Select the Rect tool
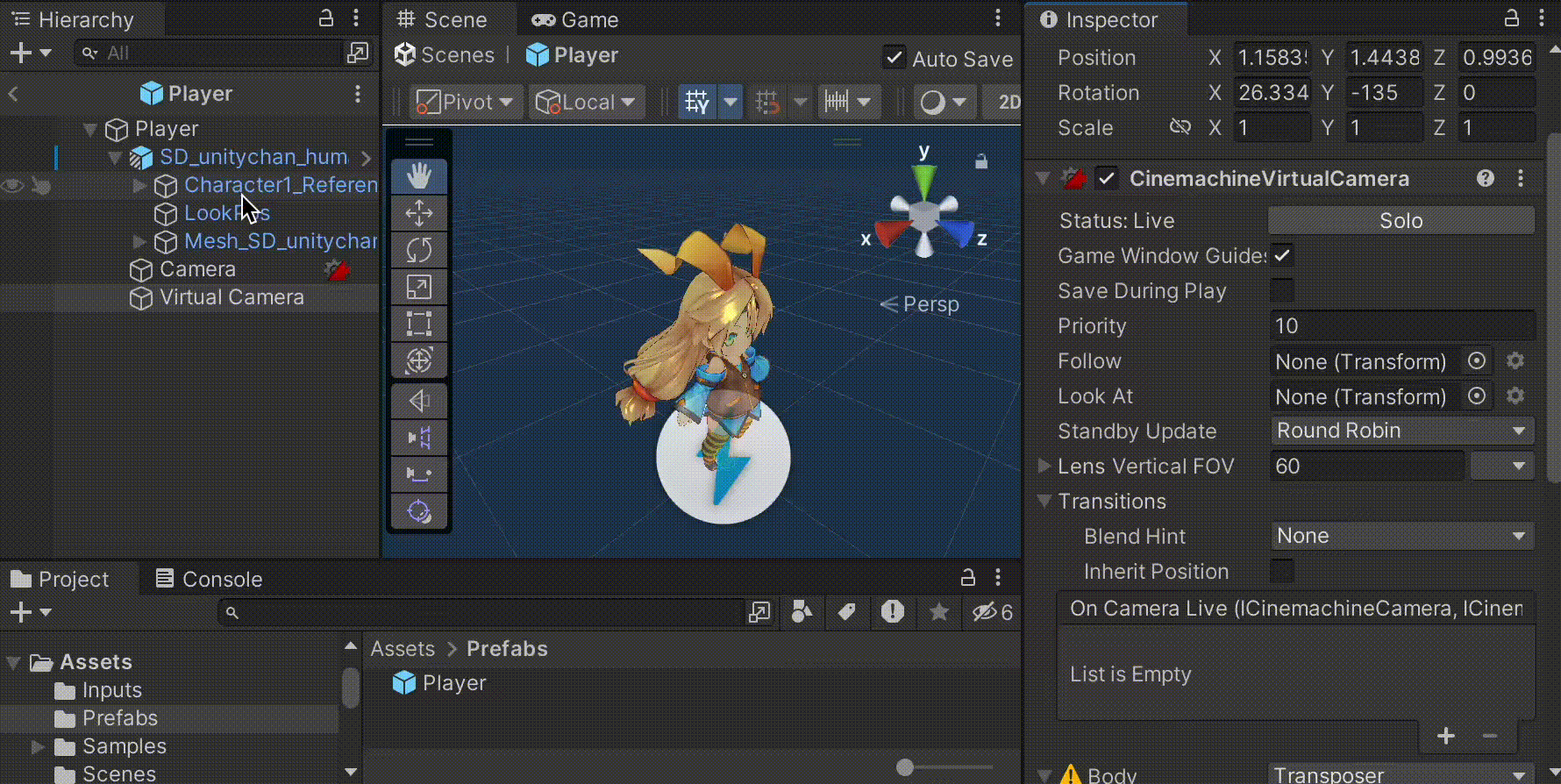 point(419,324)
